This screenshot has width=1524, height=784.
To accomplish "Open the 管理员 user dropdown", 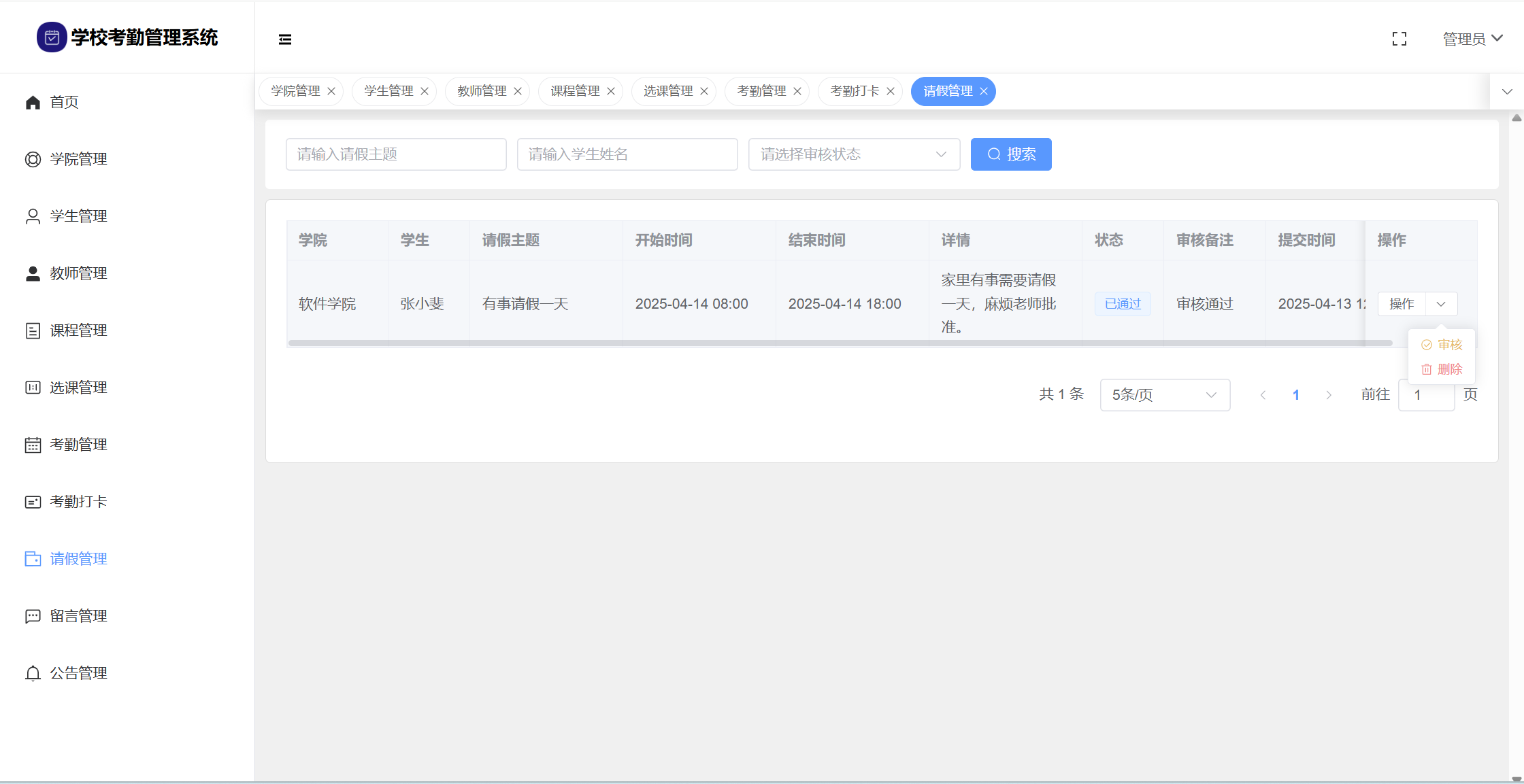I will pyautogui.click(x=1472, y=39).
